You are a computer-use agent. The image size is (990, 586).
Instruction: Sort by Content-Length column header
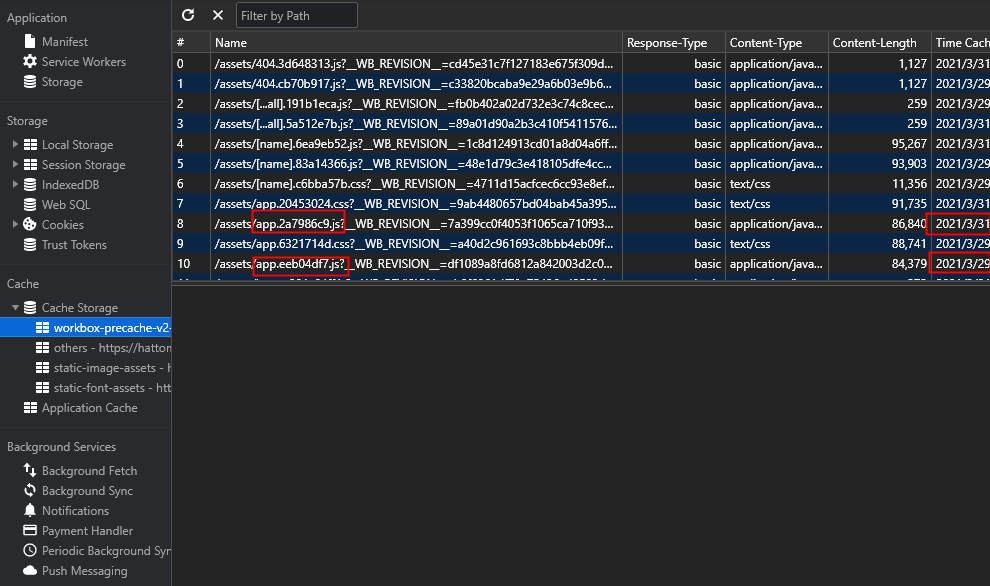875,43
